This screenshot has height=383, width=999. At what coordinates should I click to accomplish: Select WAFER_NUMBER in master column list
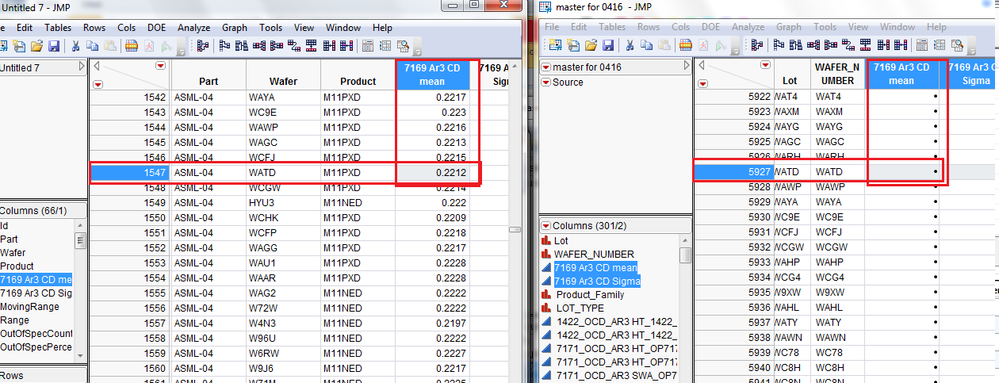(x=594, y=254)
